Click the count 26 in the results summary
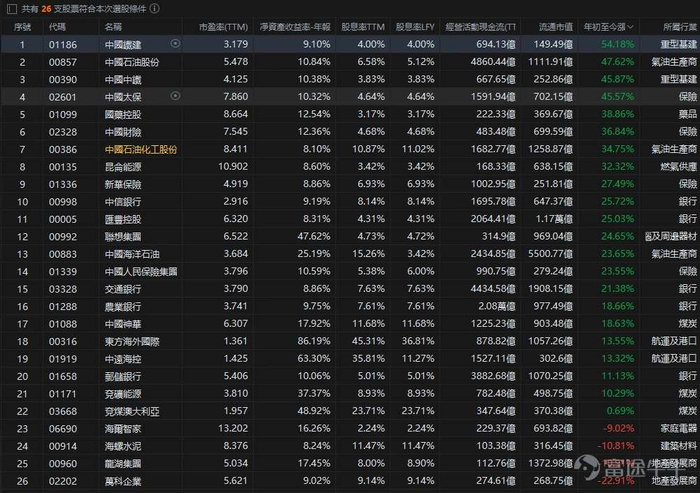 pyautogui.click(x=46, y=8)
